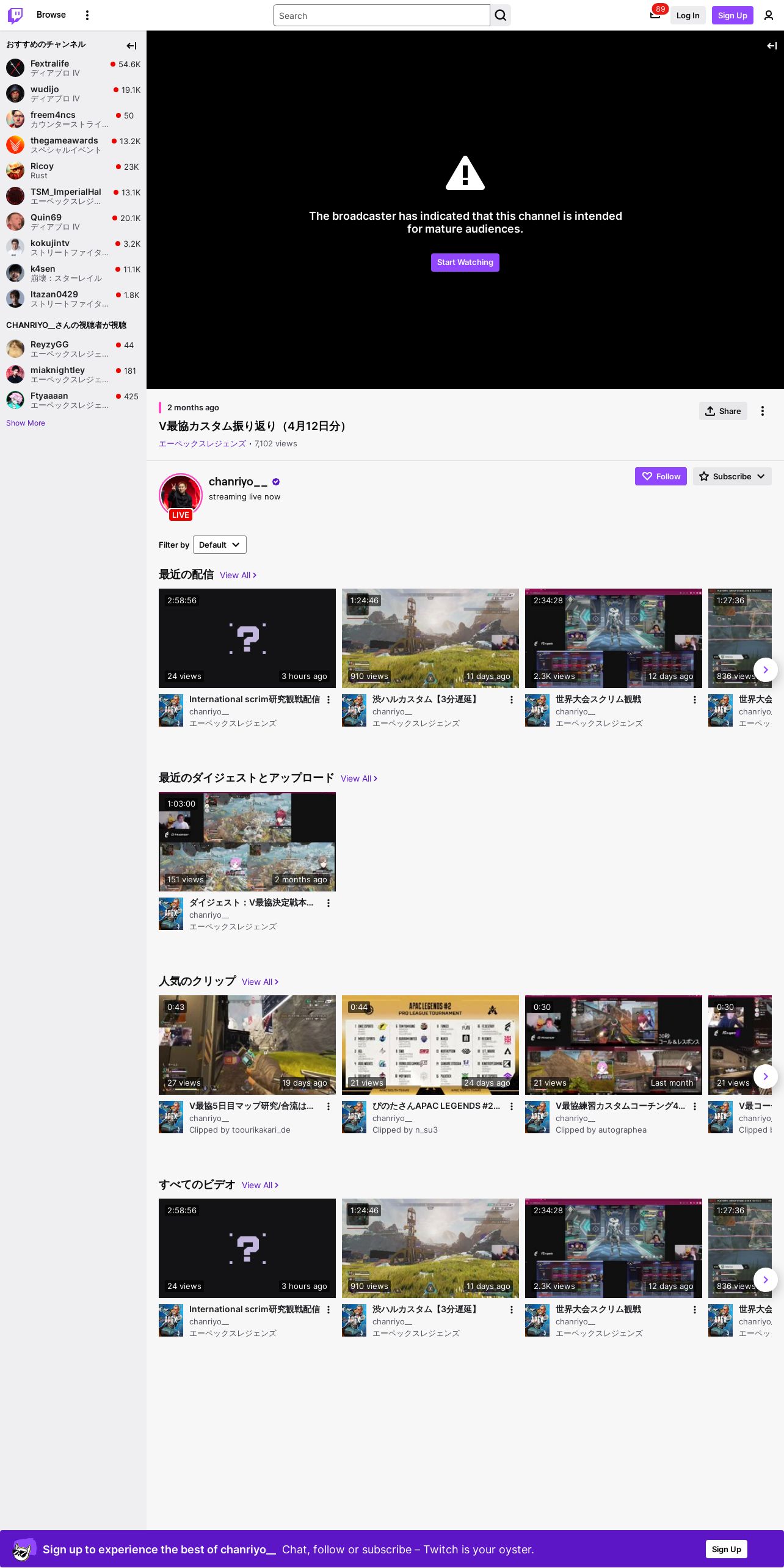The height and width of the screenshot is (1568, 784).
Task: Click Sign Up in the bottom banner
Action: [x=727, y=1549]
